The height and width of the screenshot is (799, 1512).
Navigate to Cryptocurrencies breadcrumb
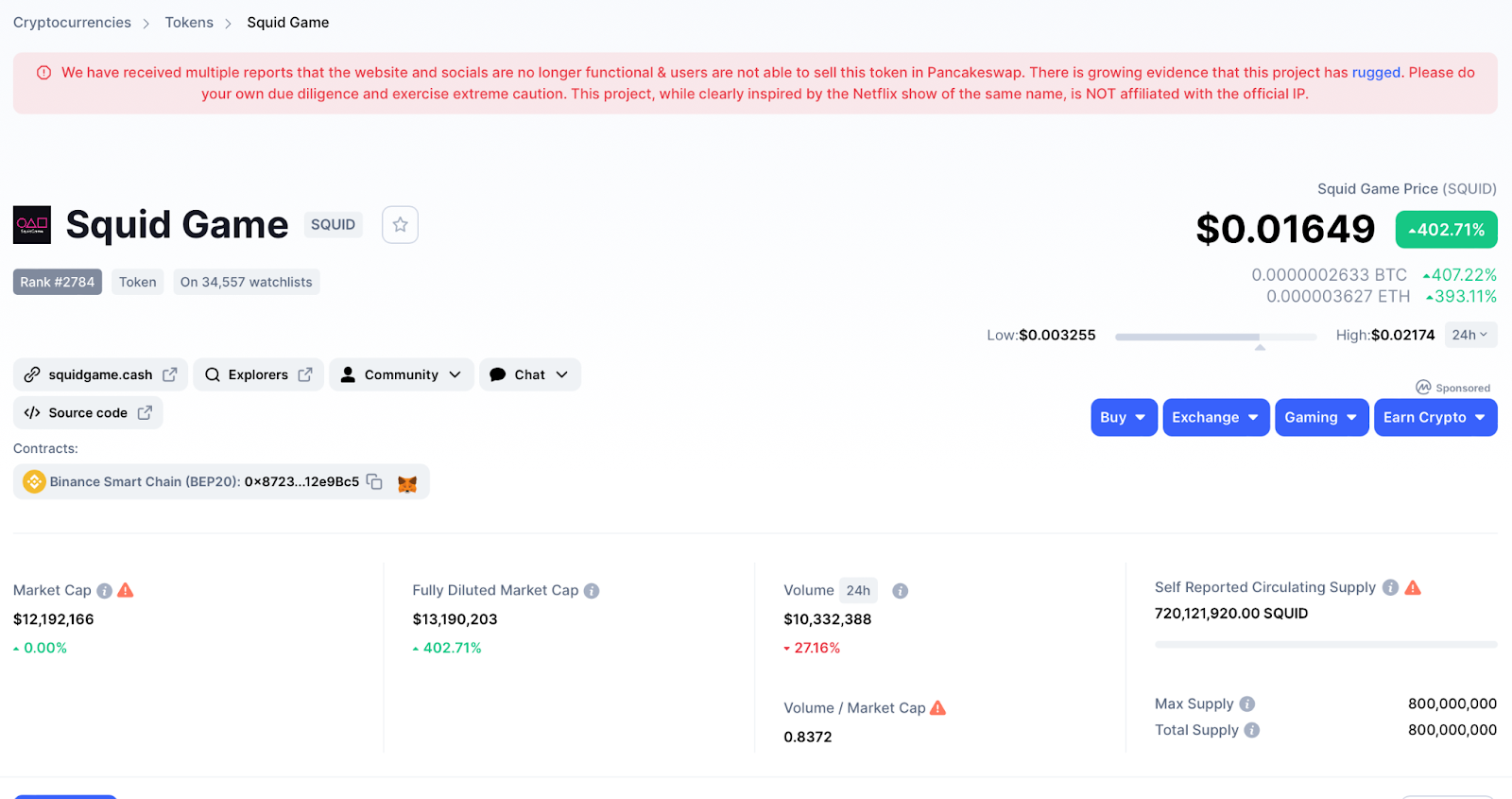coord(72,23)
